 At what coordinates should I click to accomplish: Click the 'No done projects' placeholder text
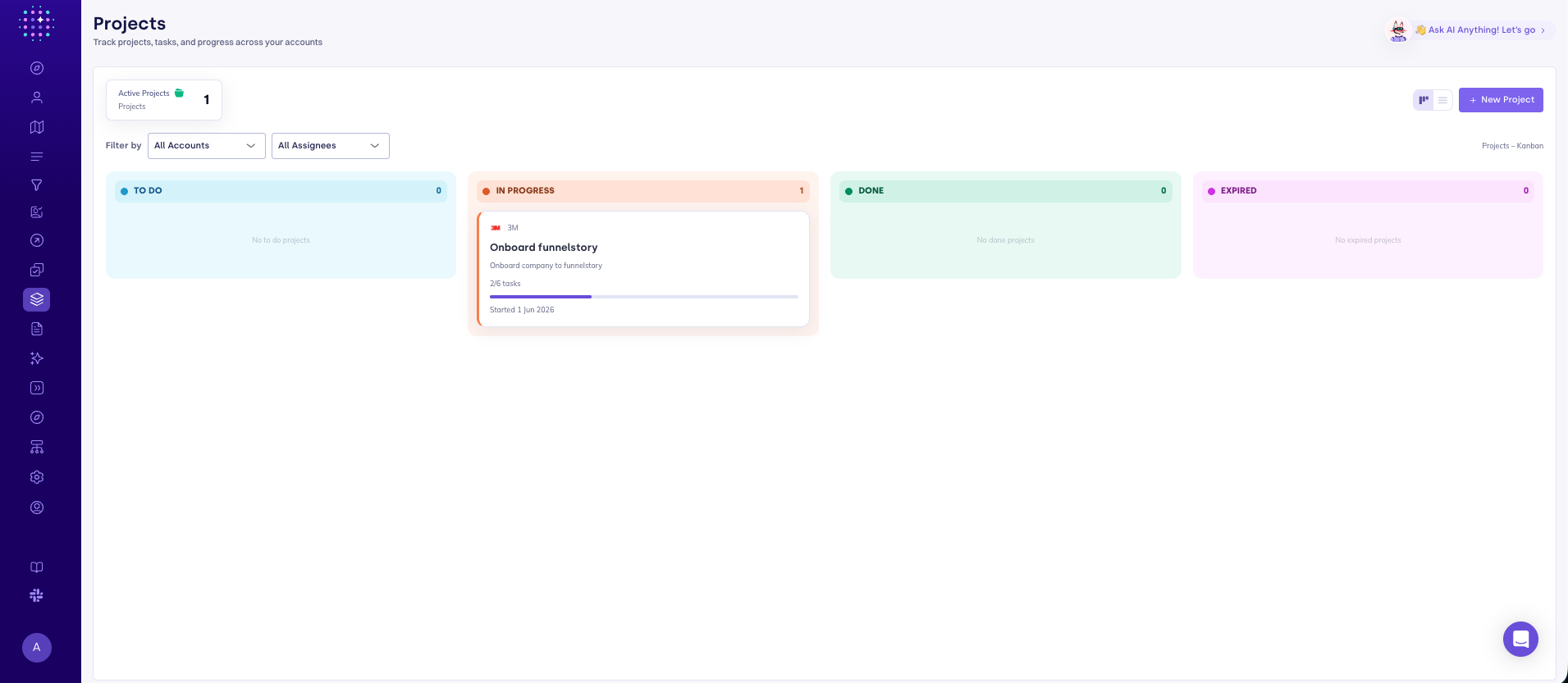tap(1006, 240)
